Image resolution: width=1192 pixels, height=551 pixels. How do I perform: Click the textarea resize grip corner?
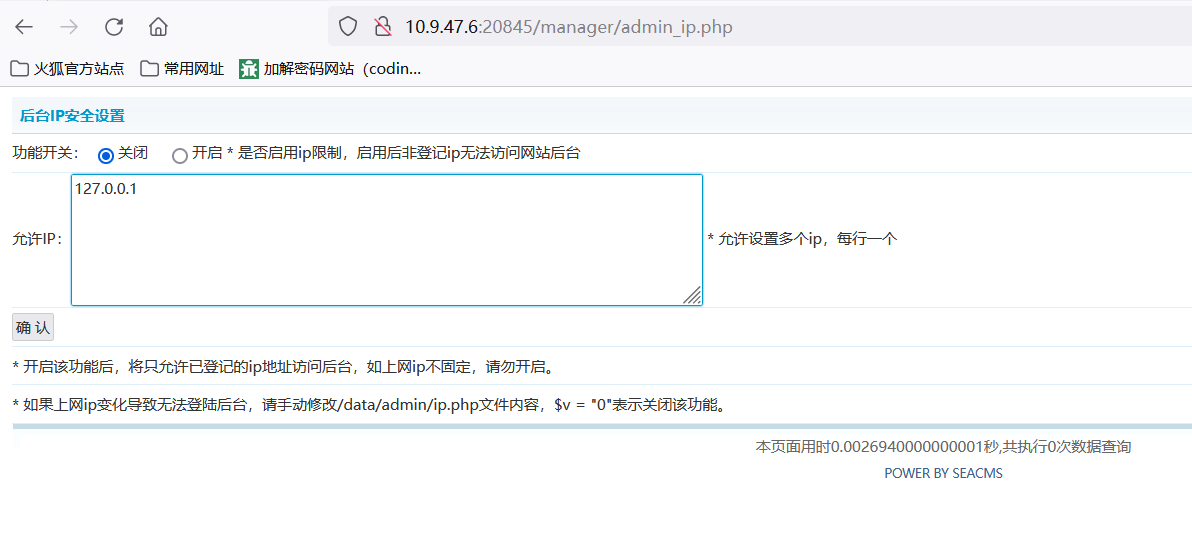(693, 296)
